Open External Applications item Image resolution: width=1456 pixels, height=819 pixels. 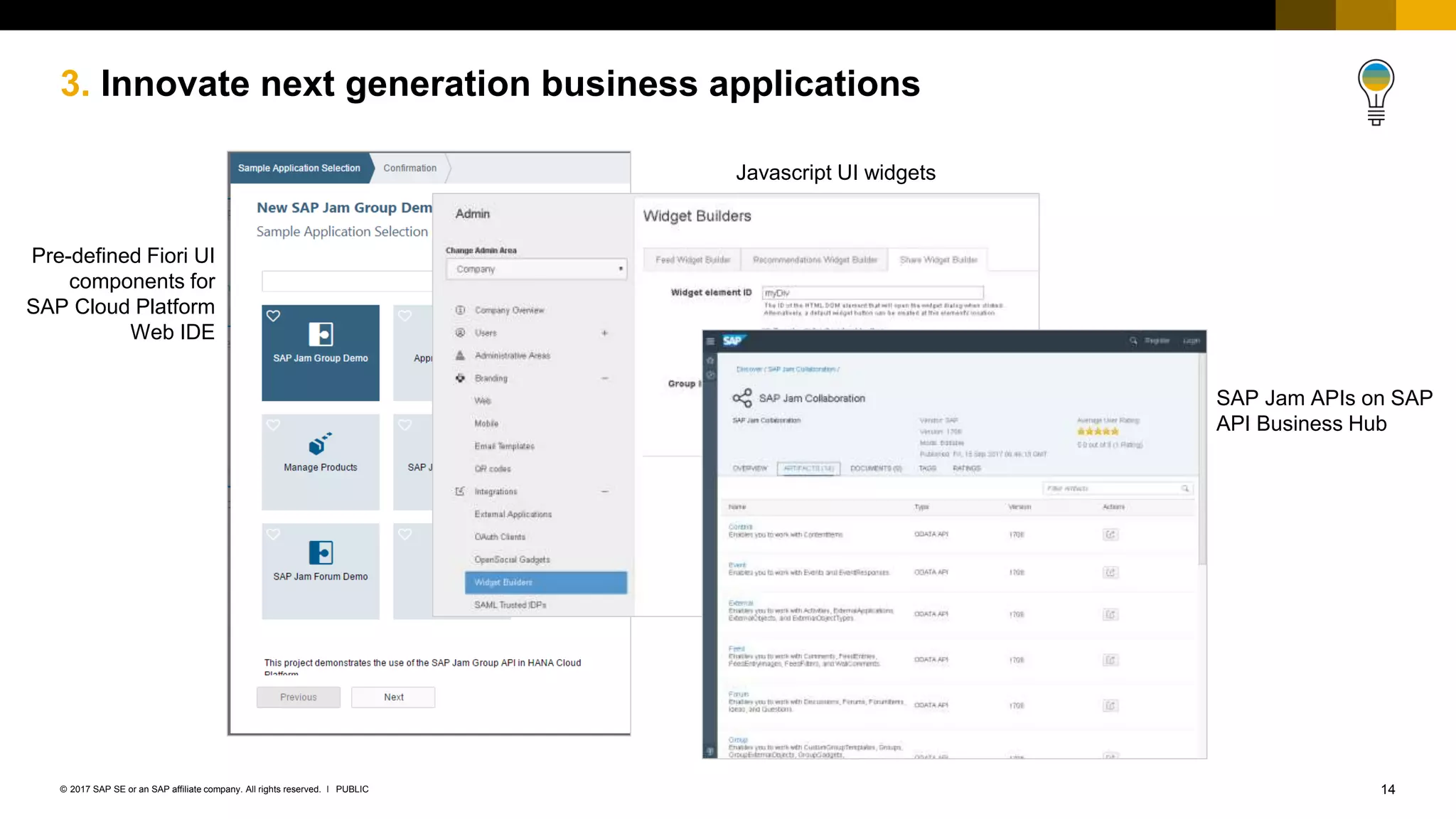(x=513, y=514)
